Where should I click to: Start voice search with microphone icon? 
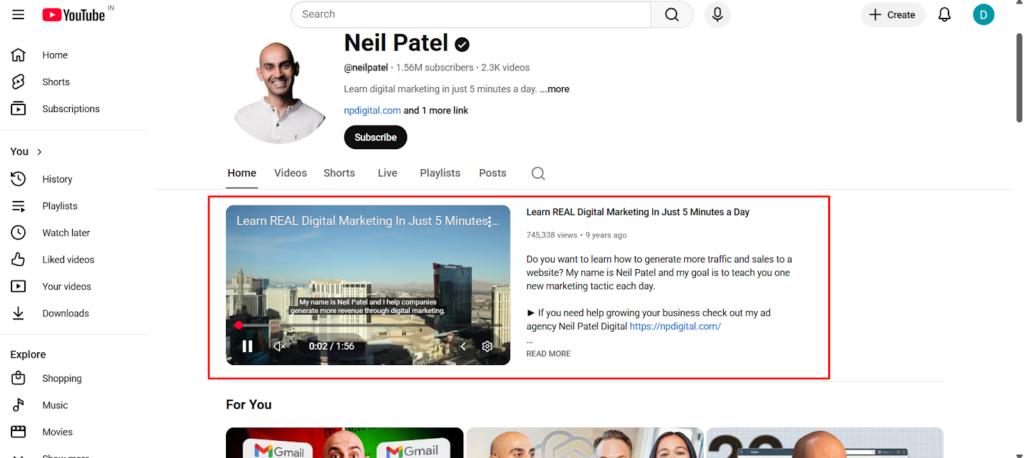[x=717, y=14]
